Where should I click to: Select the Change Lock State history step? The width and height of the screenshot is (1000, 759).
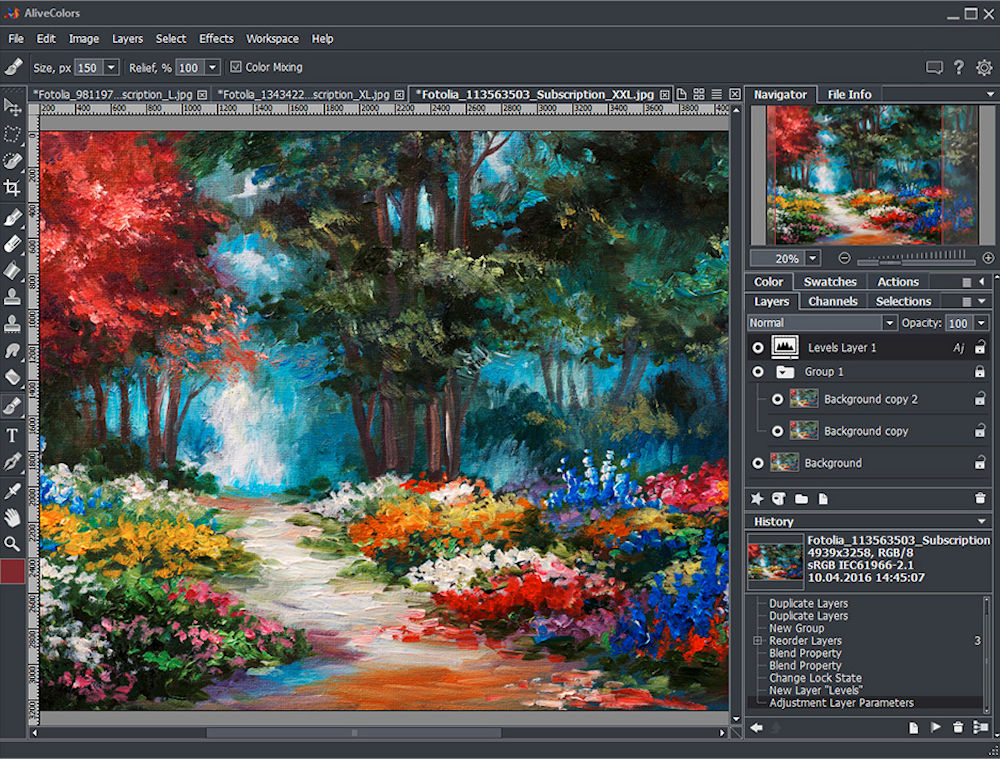coord(815,678)
